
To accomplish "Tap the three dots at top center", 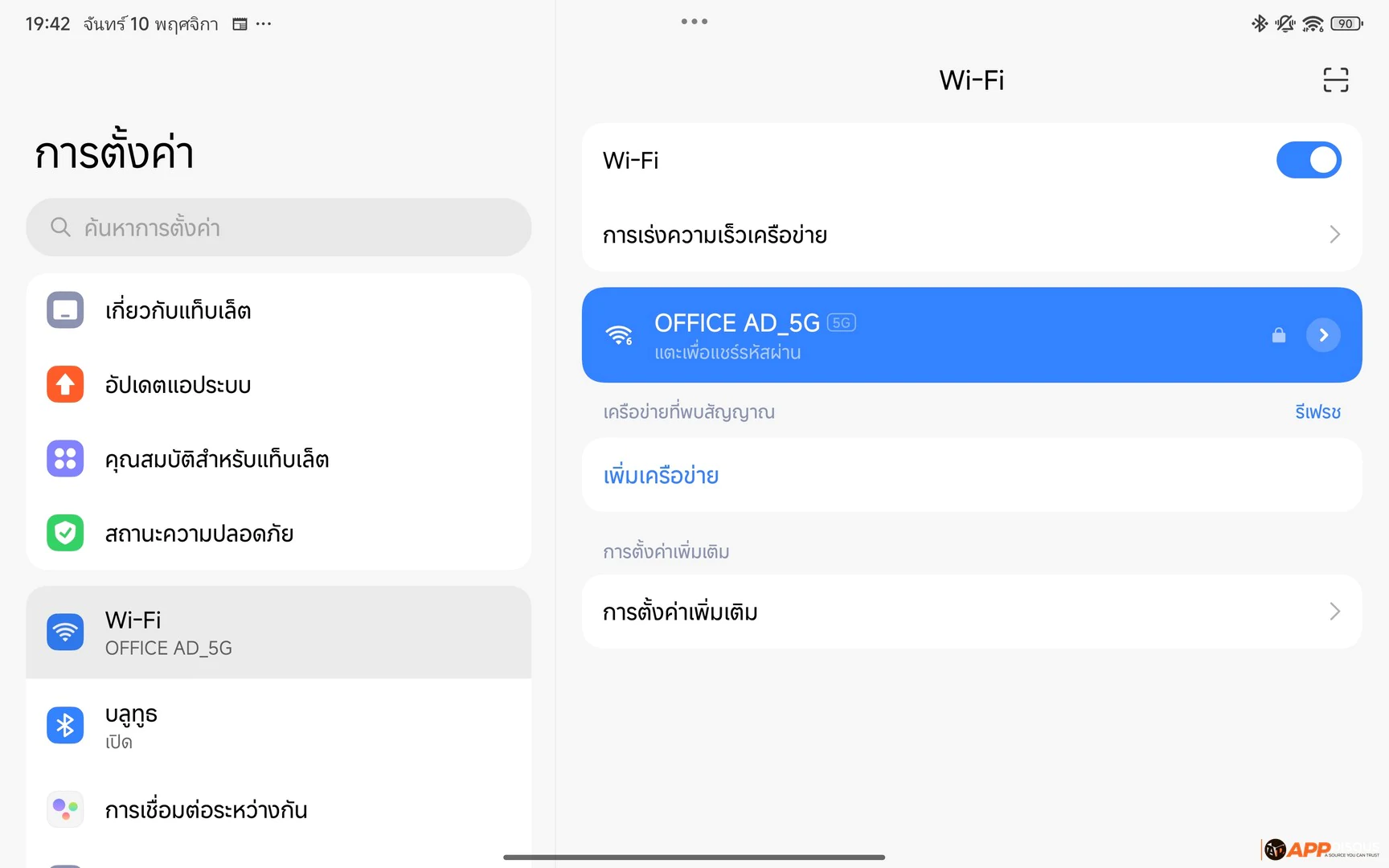I will tap(694, 22).
